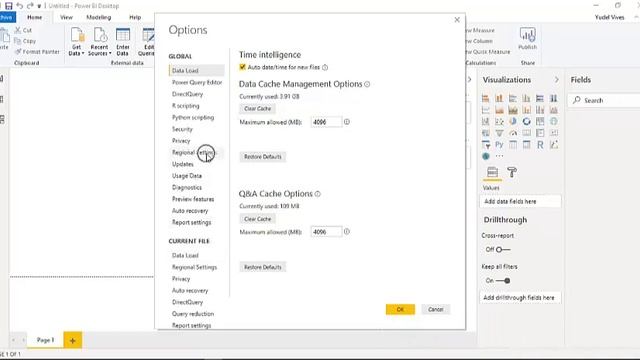Click the Enter Data table icon
Image resolution: width=640 pixels, height=360 pixels.
(x=123, y=35)
